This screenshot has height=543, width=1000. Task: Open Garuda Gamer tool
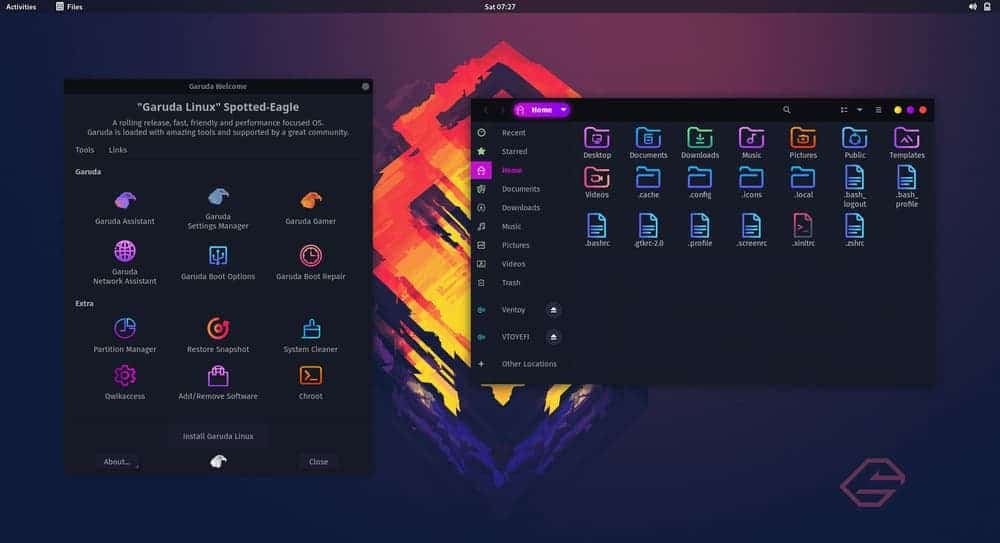point(311,207)
